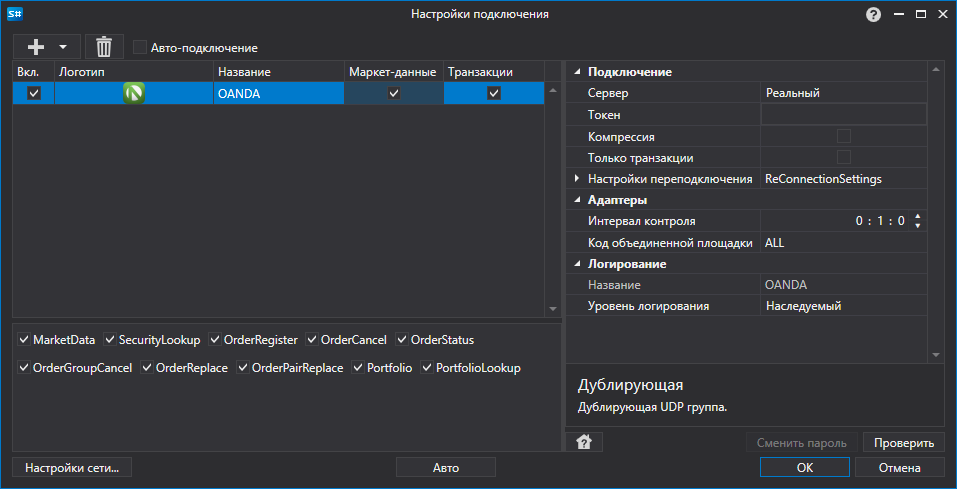Uncheck the OrderReplace checkbox
The image size is (957, 489).
point(147,368)
